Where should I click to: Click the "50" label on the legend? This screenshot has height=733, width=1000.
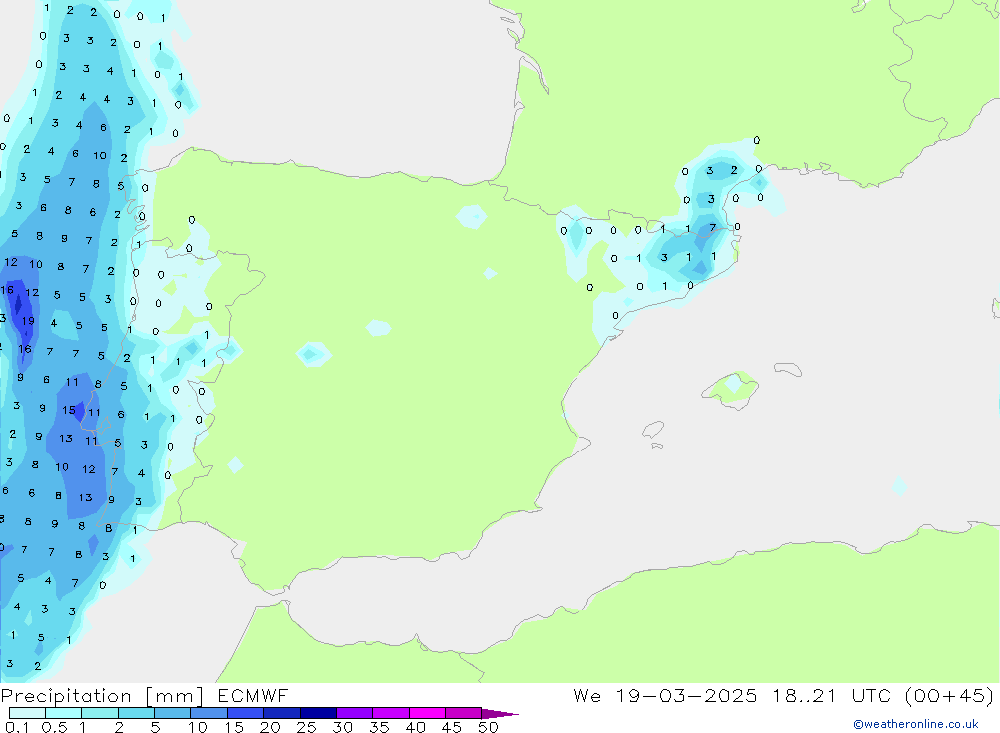point(488,727)
